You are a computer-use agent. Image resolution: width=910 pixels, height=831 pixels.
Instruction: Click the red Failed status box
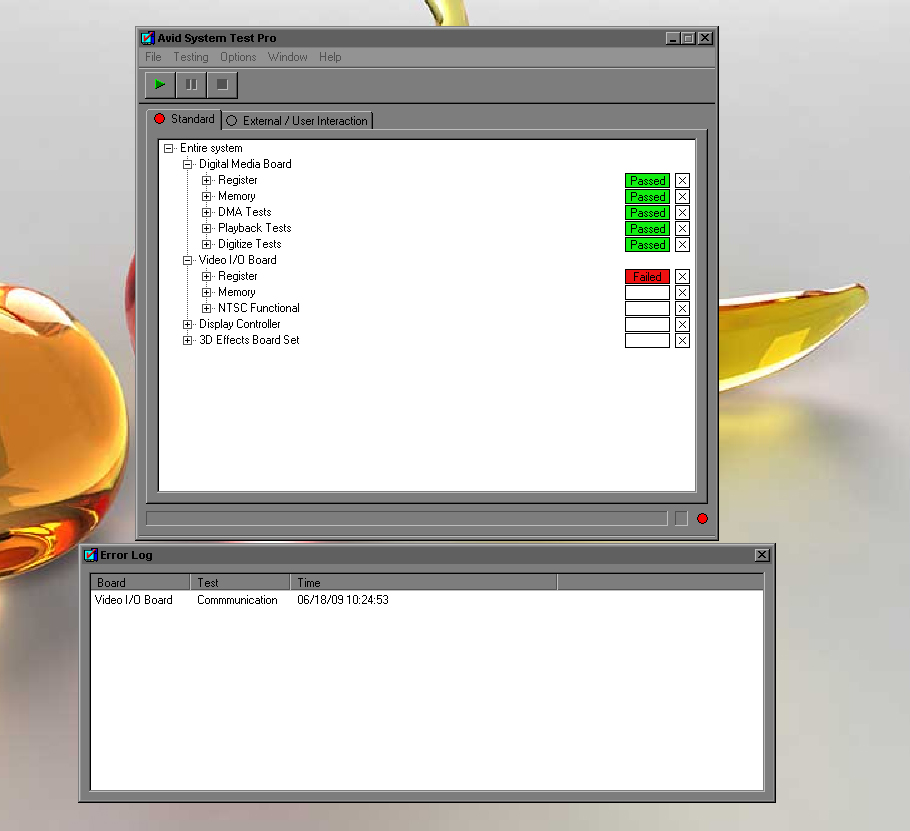[647, 277]
